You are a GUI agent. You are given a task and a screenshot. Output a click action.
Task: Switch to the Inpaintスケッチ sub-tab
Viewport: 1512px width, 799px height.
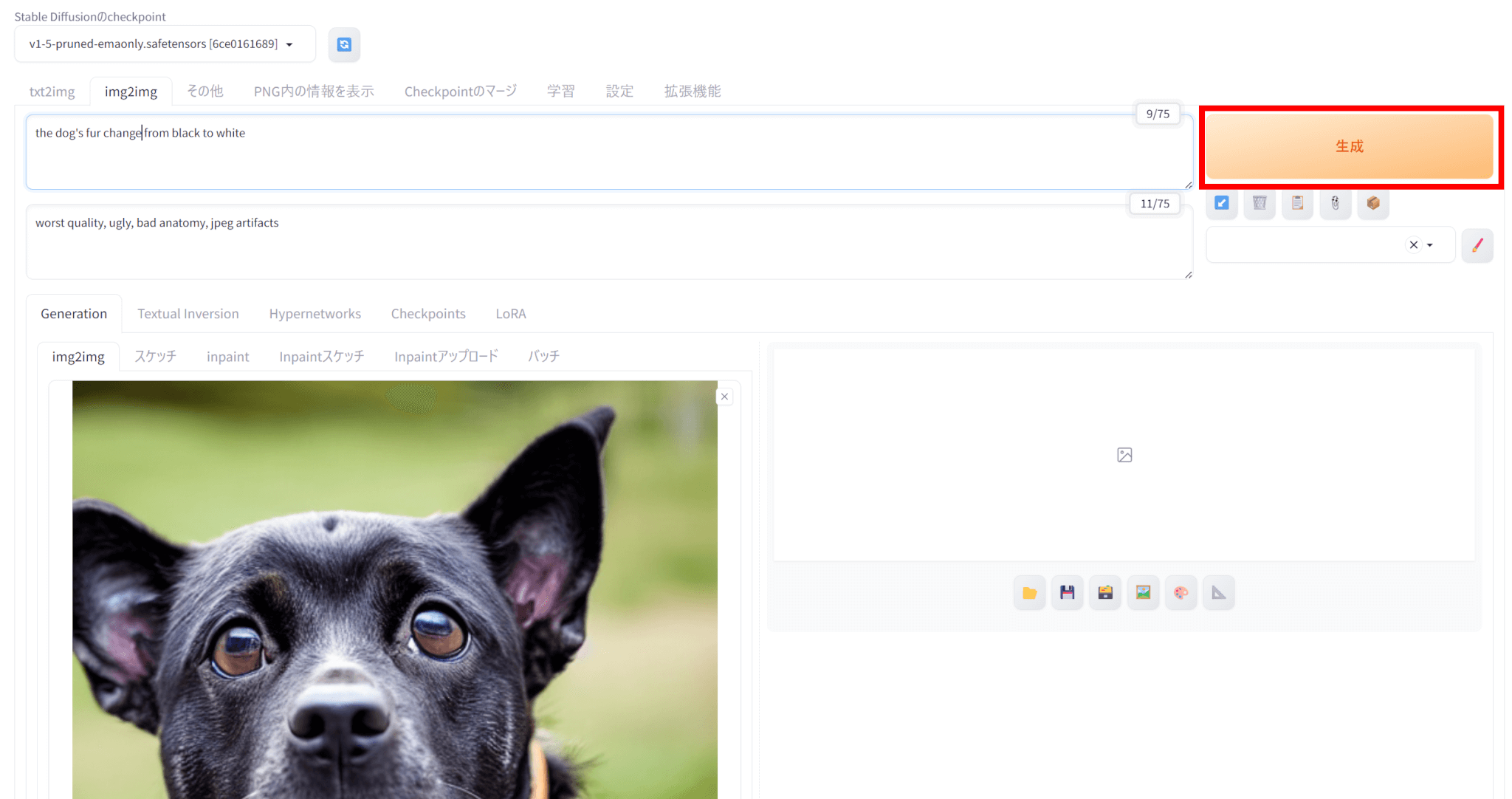point(321,357)
